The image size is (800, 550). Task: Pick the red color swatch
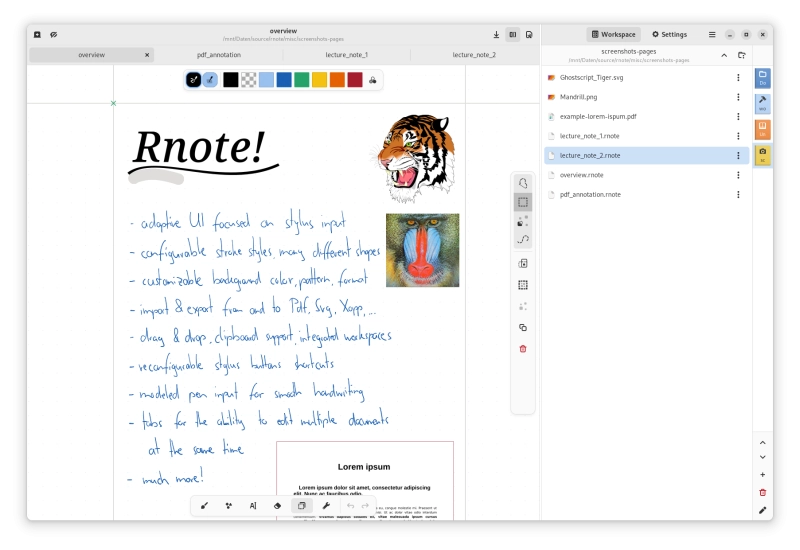pos(355,80)
